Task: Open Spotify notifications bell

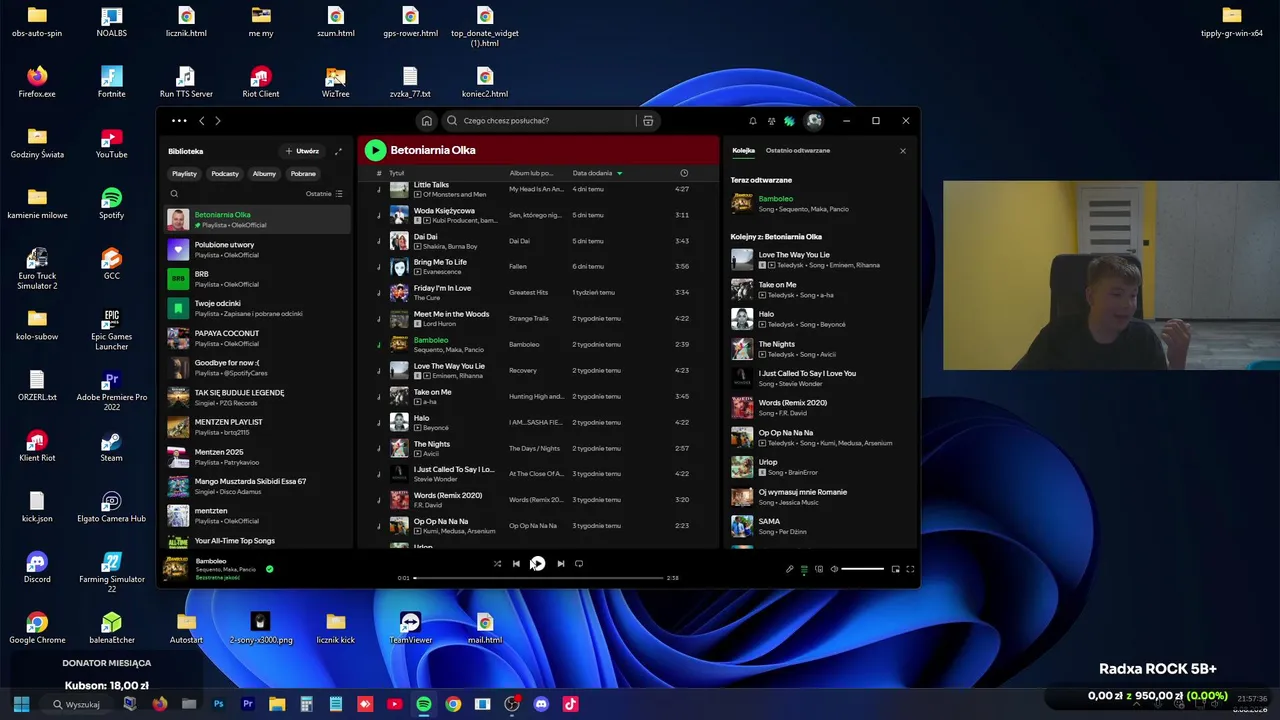Action: (x=753, y=121)
